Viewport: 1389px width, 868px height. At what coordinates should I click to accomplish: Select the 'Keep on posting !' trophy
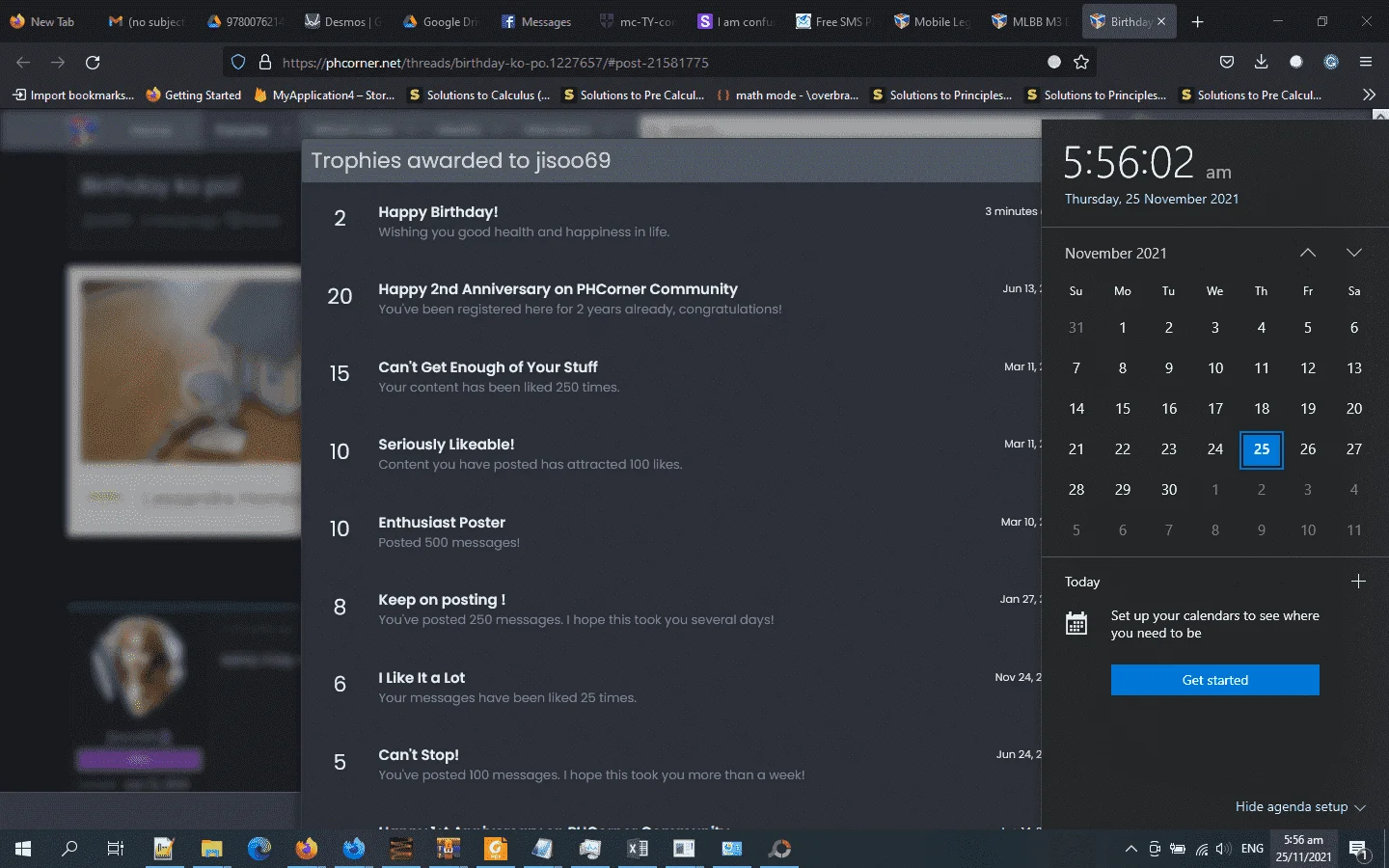coord(442,599)
